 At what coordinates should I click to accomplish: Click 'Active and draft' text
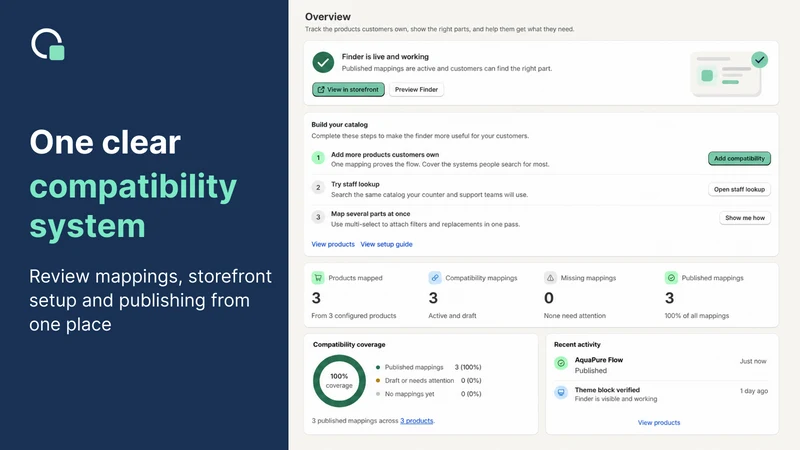pos(452,316)
